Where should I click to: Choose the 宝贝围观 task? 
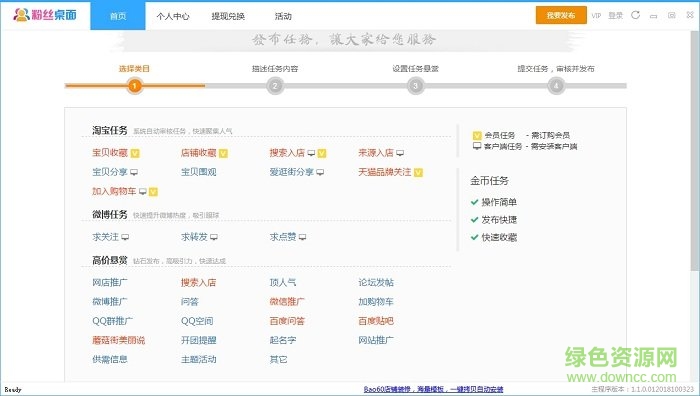[x=199, y=172]
